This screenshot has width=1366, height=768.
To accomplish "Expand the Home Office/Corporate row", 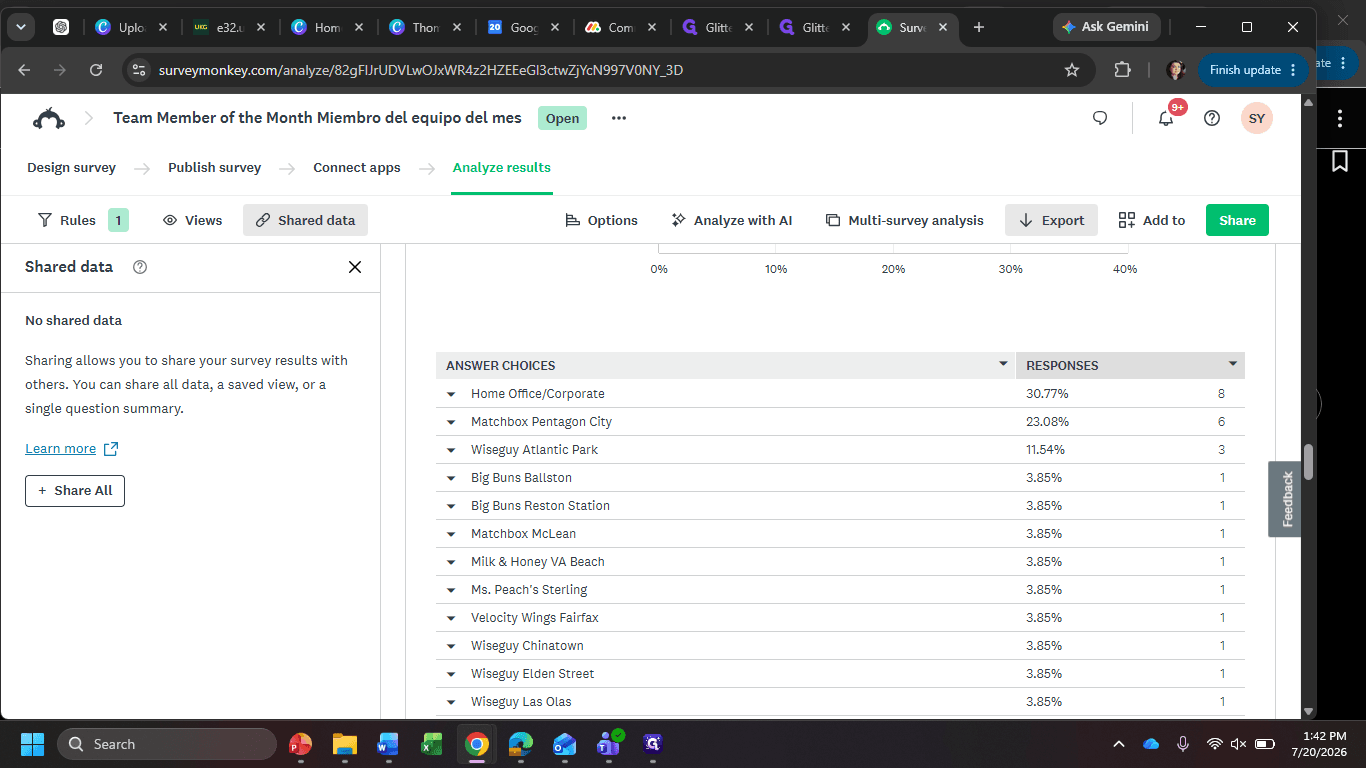I will pyautogui.click(x=451, y=394).
